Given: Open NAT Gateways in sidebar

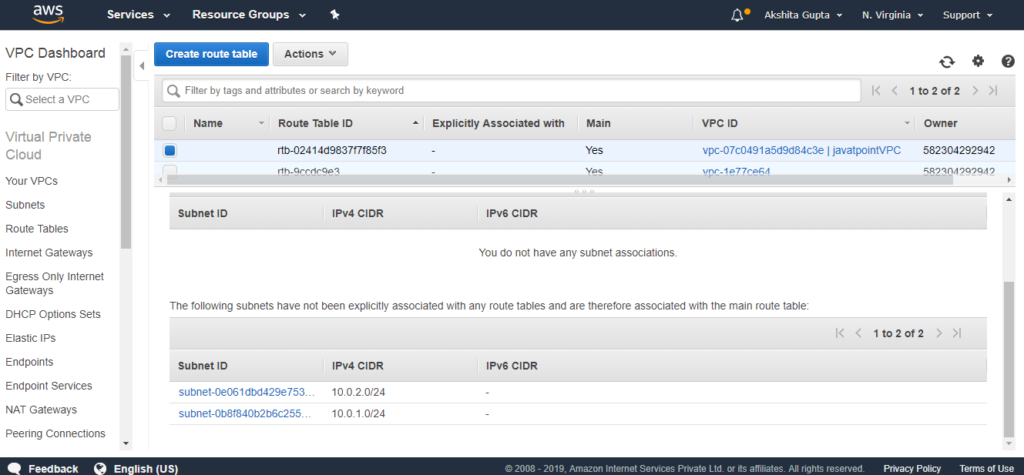Looking at the screenshot, I should point(41,410).
